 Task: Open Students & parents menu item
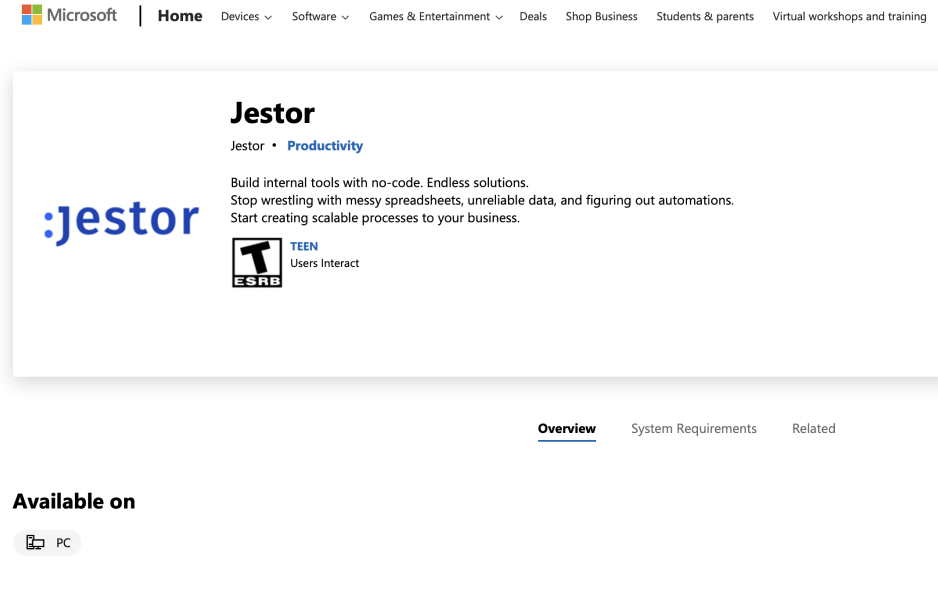[x=705, y=17]
